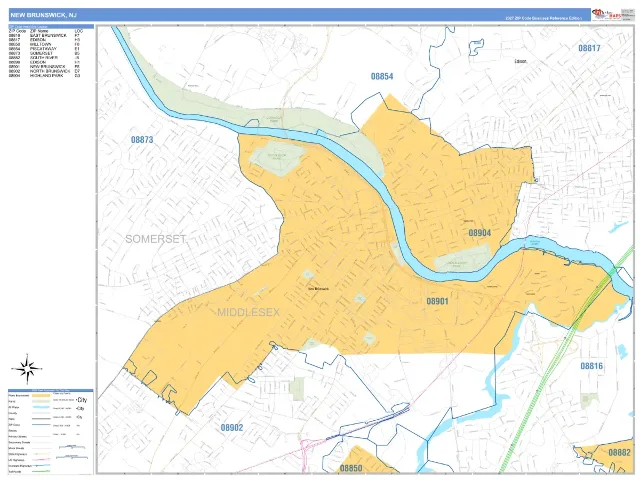Click the largest City sample in the legend
Image resolution: width=640 pixels, height=480 pixels.
click(82, 400)
